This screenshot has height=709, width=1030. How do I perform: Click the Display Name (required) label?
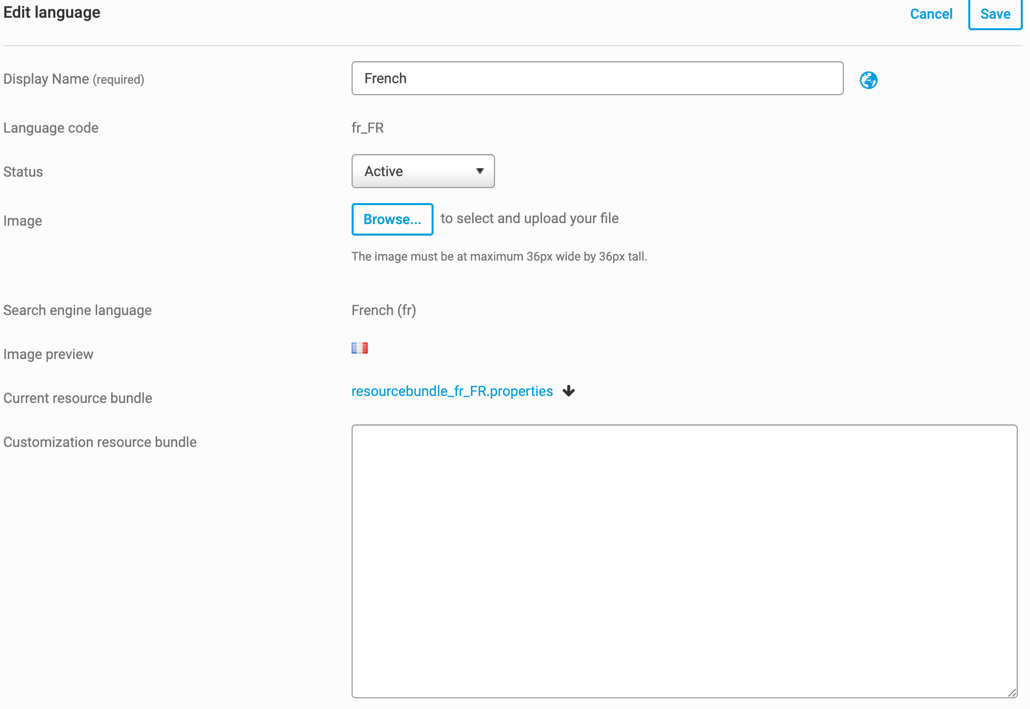74,79
